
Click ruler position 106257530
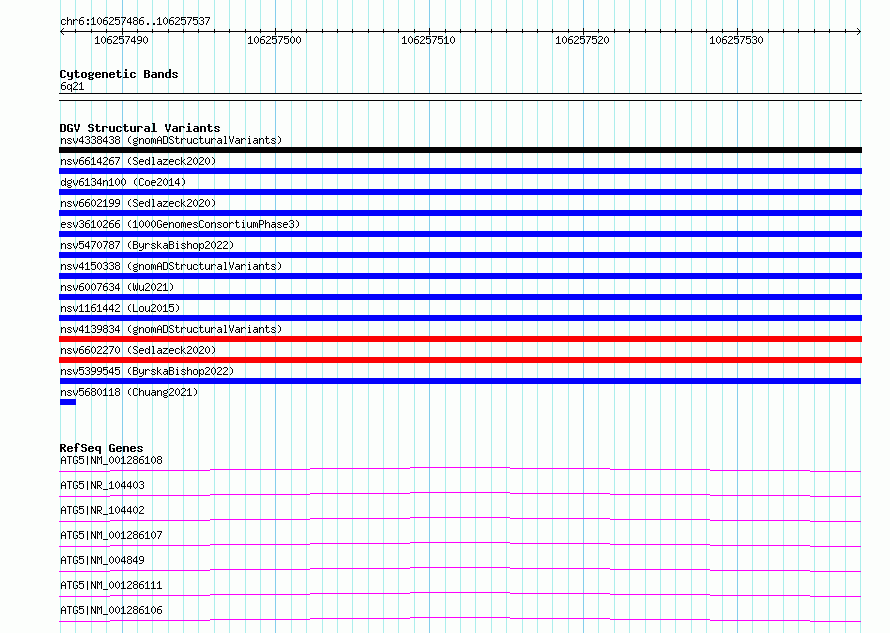coord(736,40)
